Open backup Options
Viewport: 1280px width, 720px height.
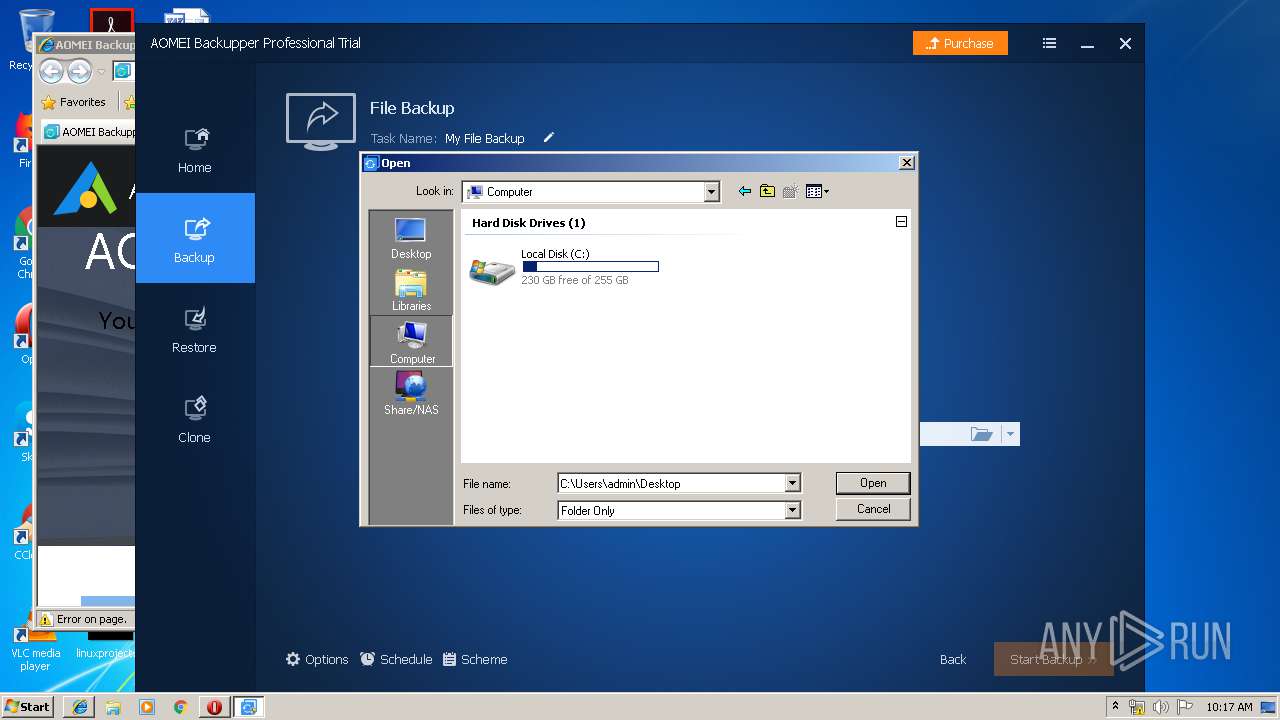[317, 659]
